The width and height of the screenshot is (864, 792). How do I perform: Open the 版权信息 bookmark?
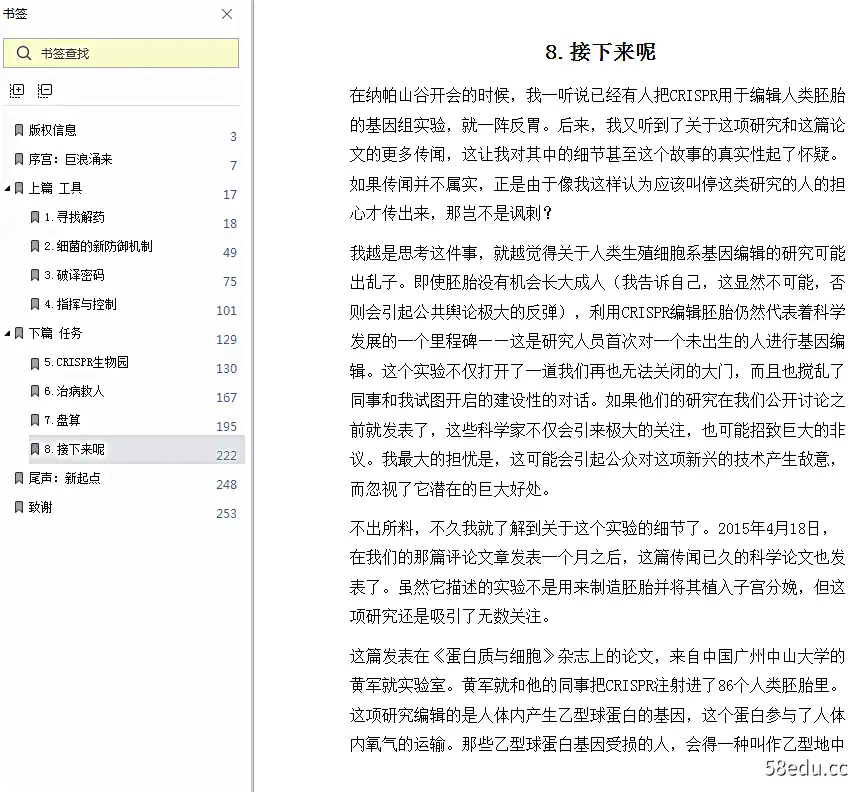pyautogui.click(x=52, y=130)
